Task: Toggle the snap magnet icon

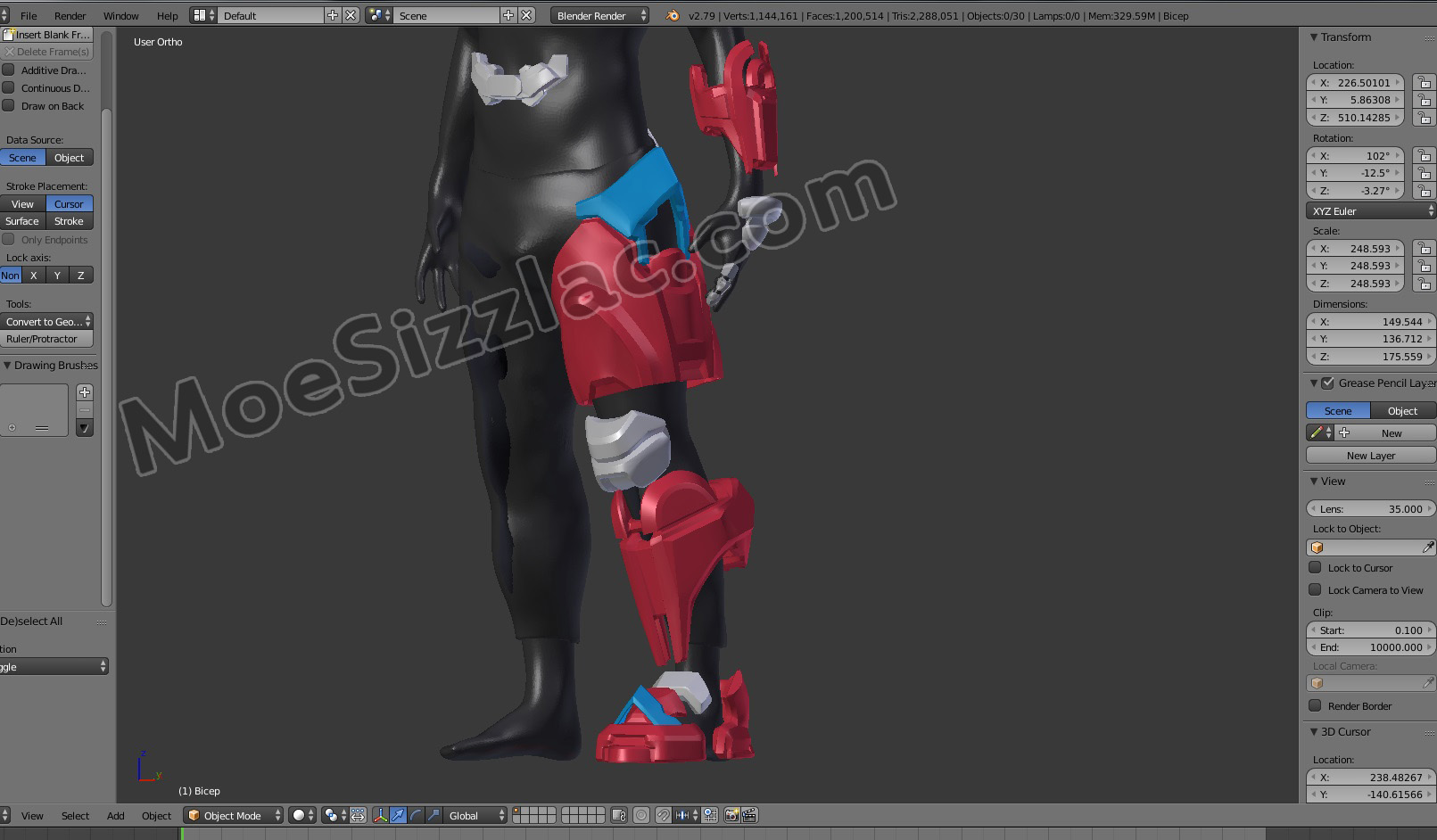Action: pos(664,815)
